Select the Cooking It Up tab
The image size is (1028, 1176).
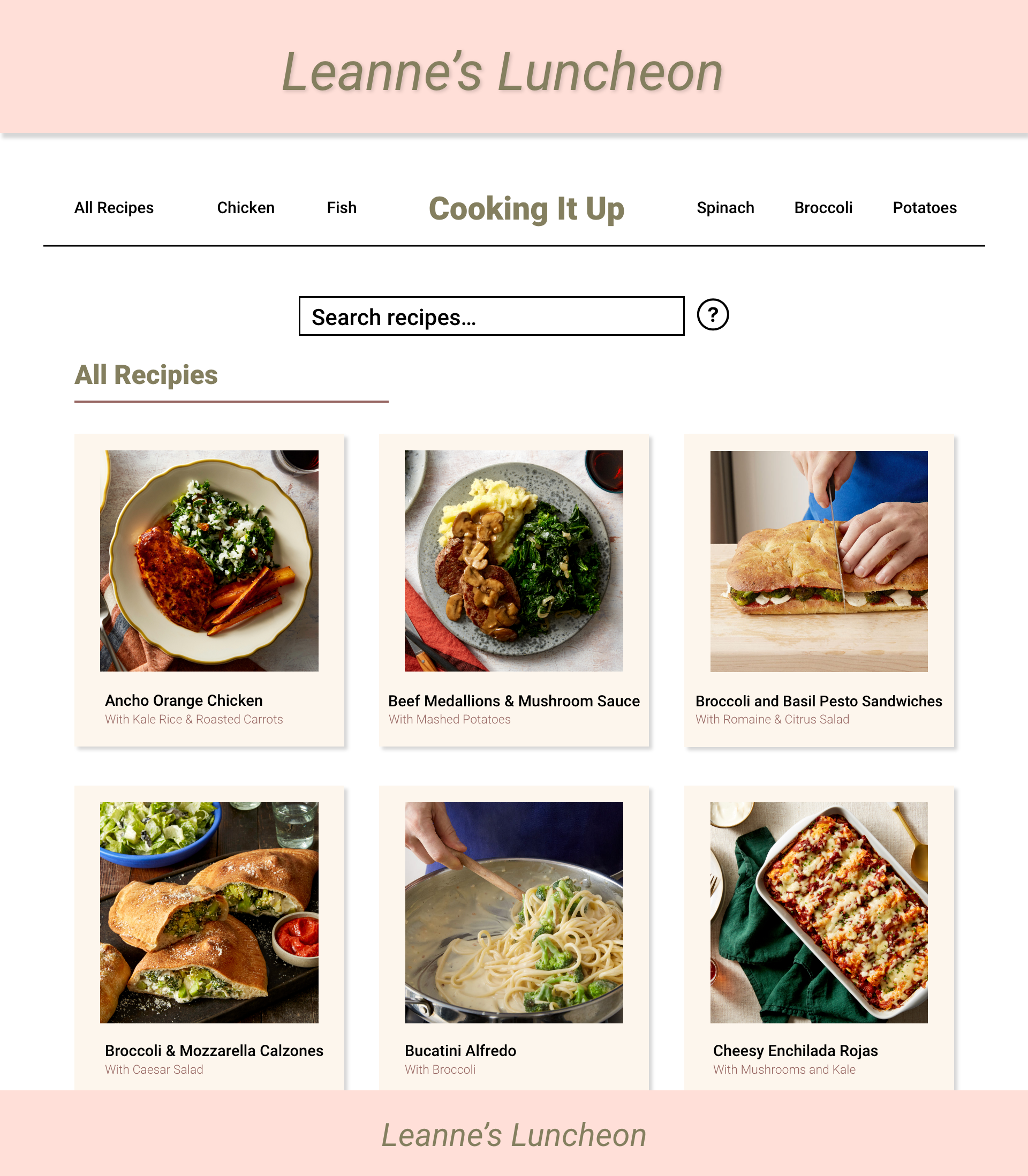coord(527,208)
